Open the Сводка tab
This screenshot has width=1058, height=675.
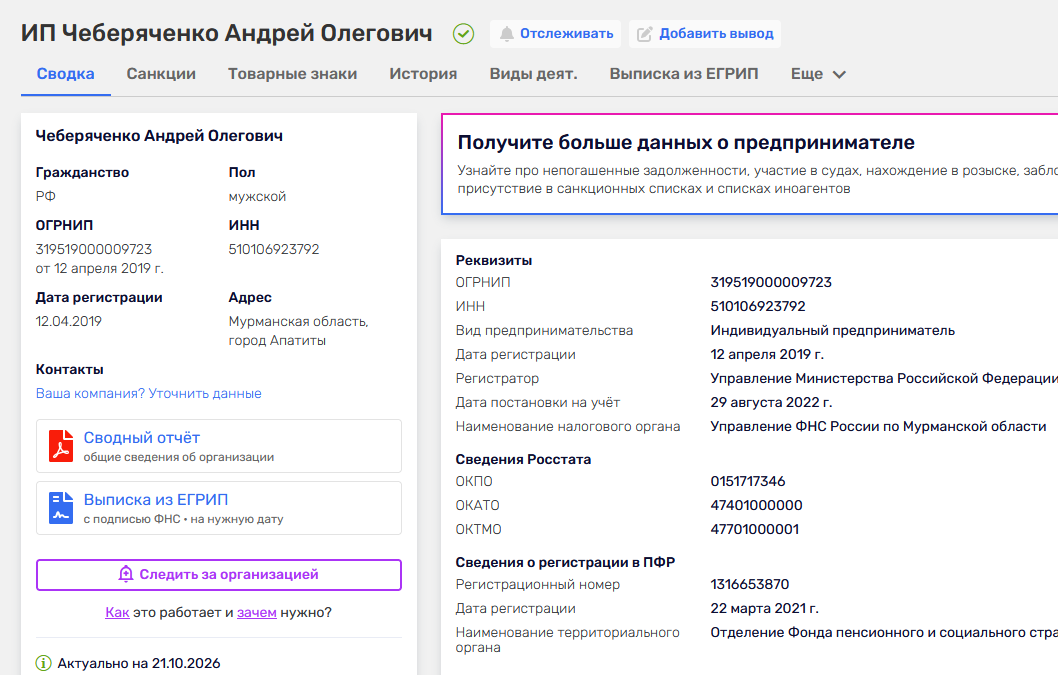[65, 74]
